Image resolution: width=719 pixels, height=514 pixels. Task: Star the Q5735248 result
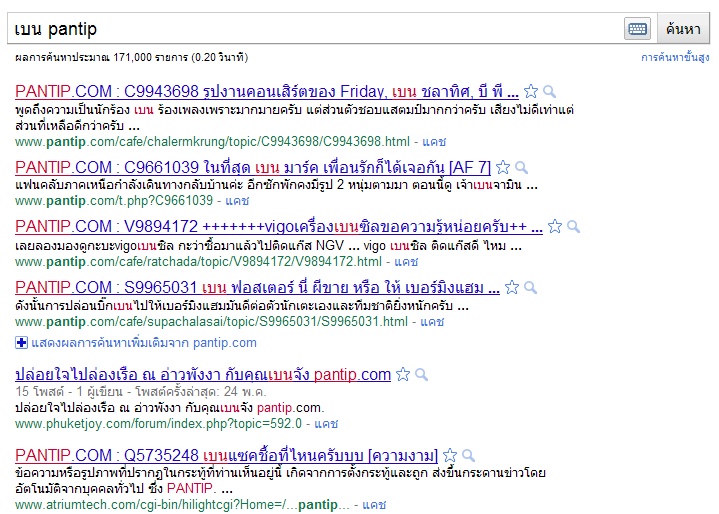tap(450, 455)
